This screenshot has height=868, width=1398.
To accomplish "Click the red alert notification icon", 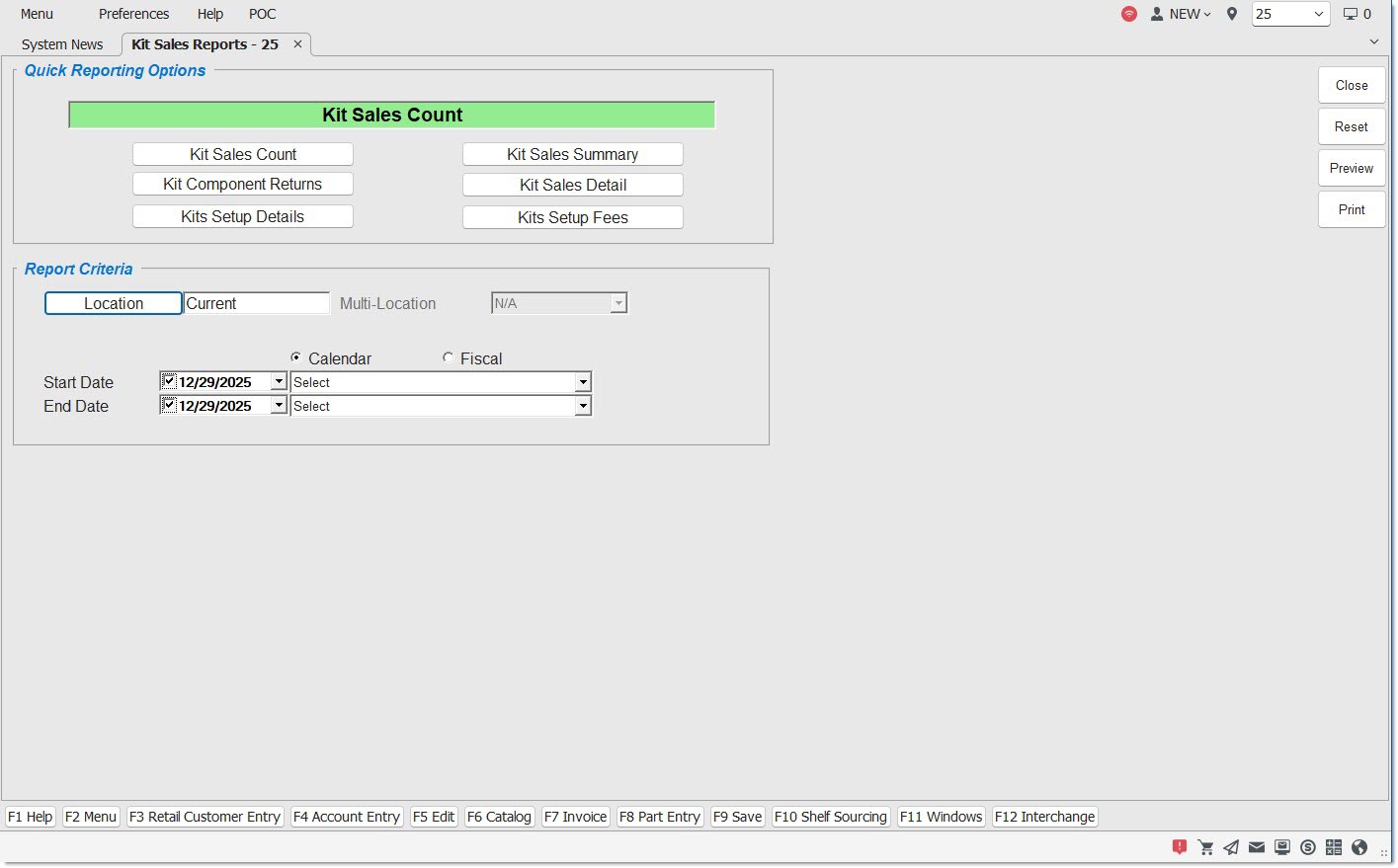I will (x=1180, y=847).
